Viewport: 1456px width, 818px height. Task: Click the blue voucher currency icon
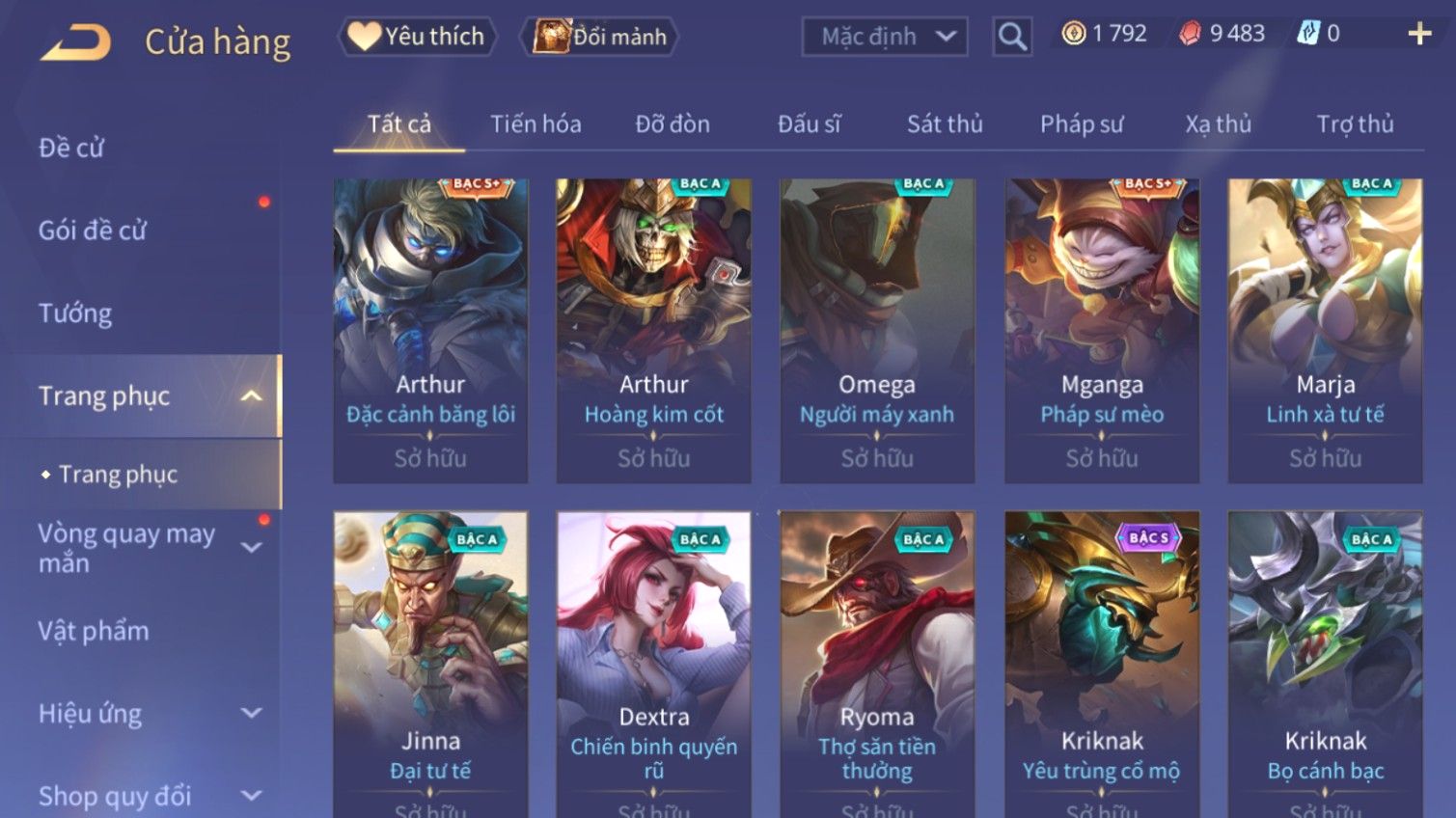point(1307,34)
